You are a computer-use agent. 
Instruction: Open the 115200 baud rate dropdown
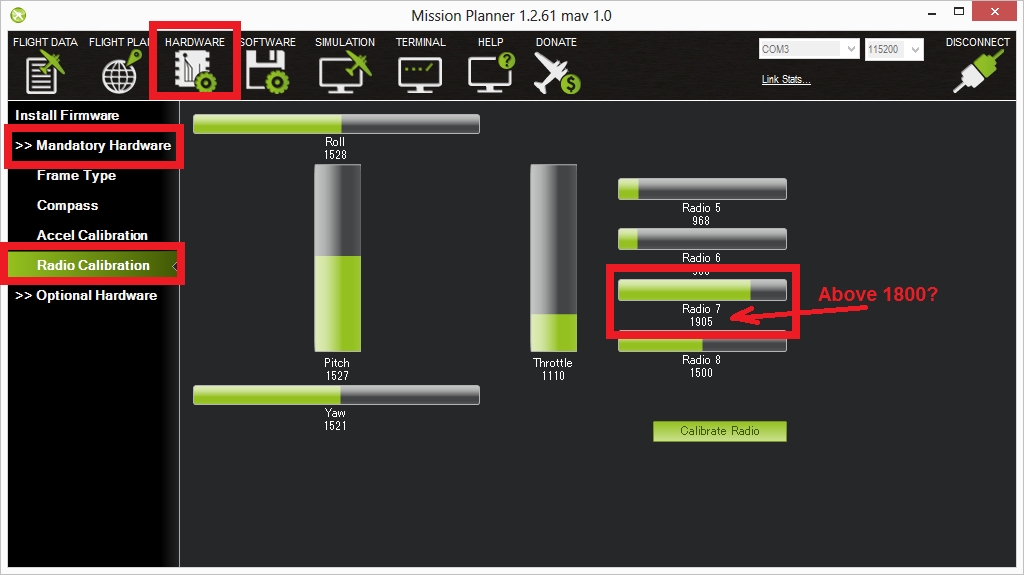pos(893,49)
